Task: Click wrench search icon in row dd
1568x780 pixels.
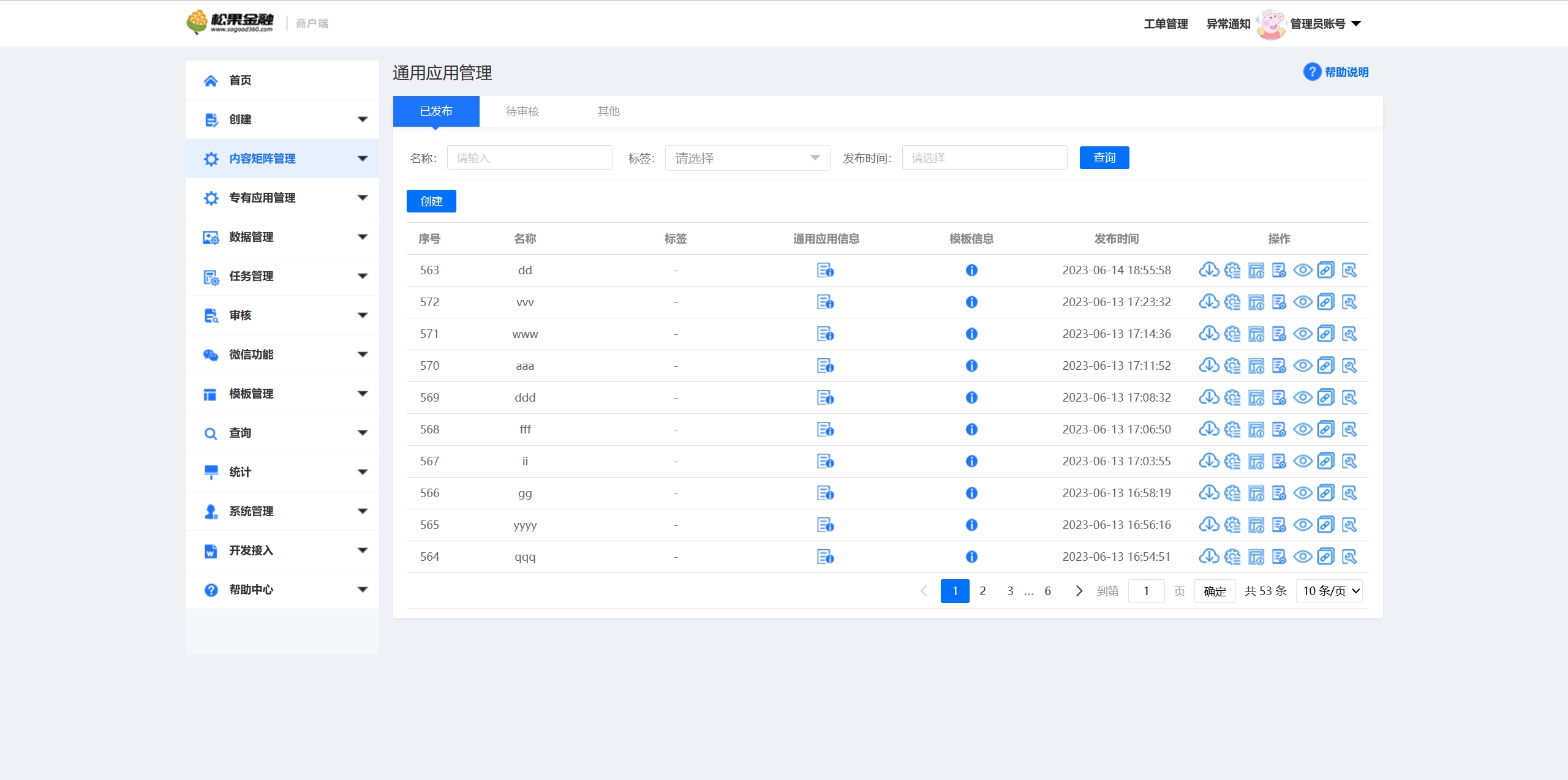Action: click(1349, 270)
